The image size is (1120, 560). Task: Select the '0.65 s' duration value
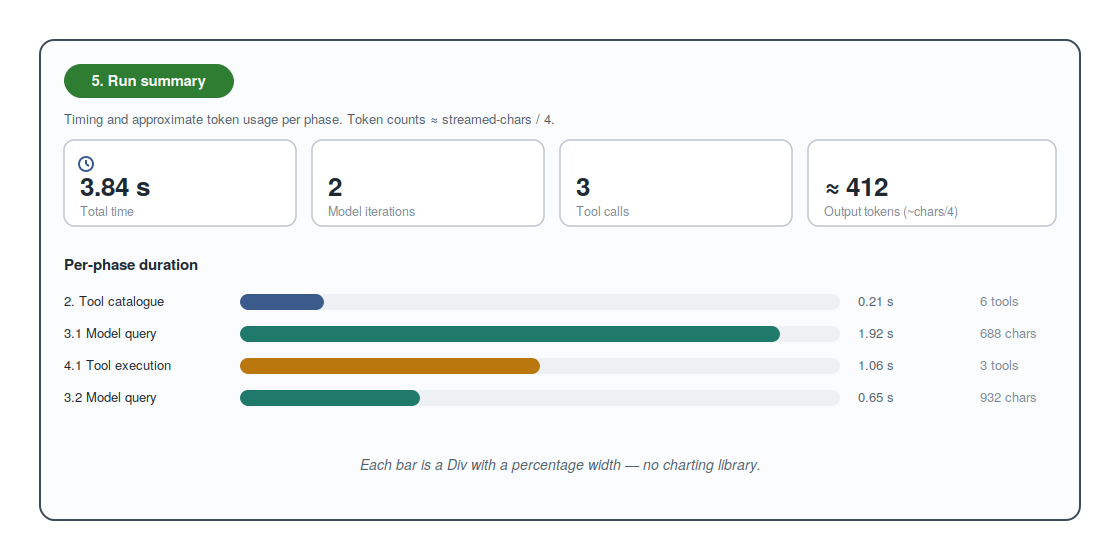point(876,398)
